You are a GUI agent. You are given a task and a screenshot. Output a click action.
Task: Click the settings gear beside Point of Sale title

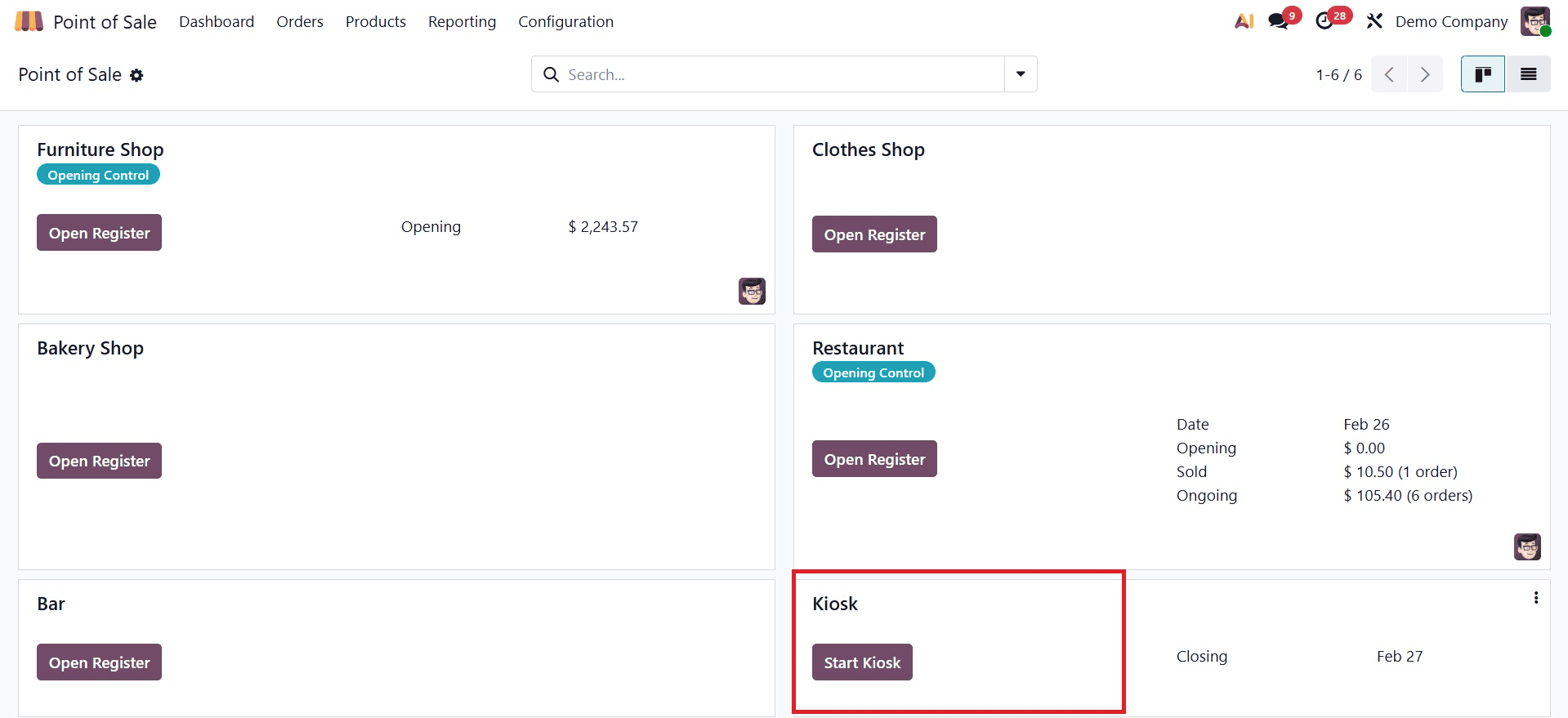pos(136,75)
